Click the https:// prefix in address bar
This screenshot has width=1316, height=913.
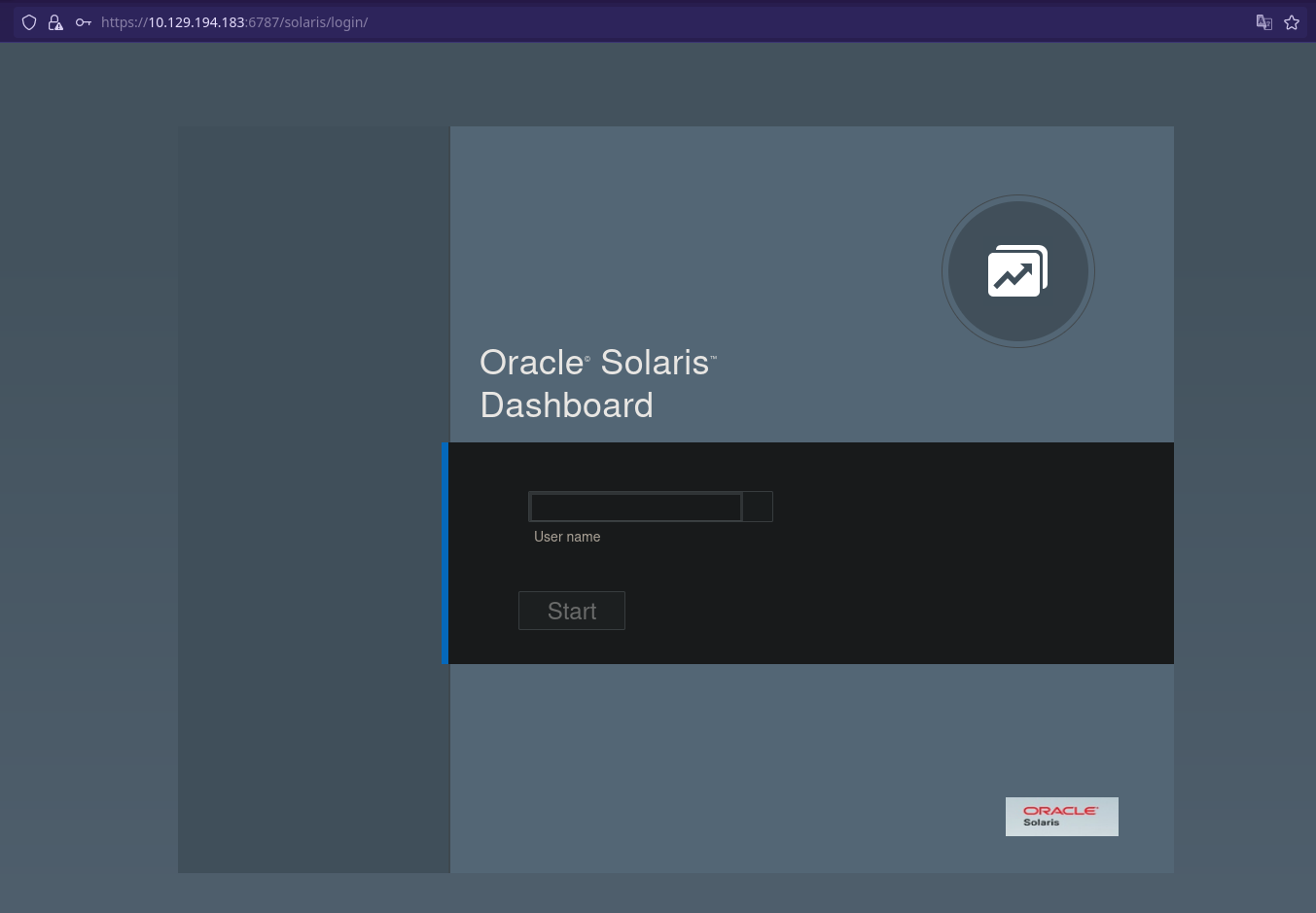[124, 22]
